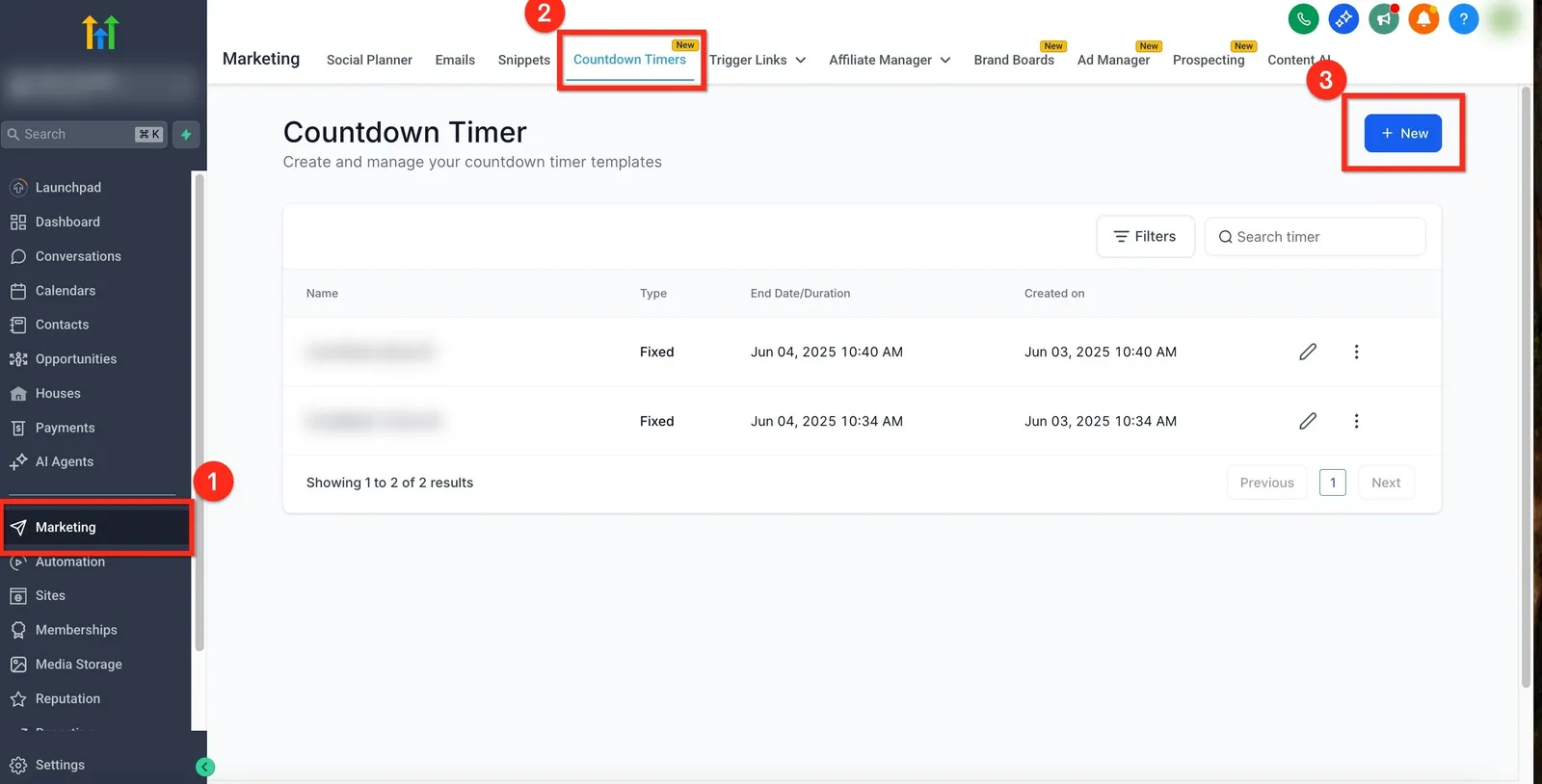Screen dimensions: 1542x784
Task: Switch to the Prospecting tab
Action: pos(1209,60)
